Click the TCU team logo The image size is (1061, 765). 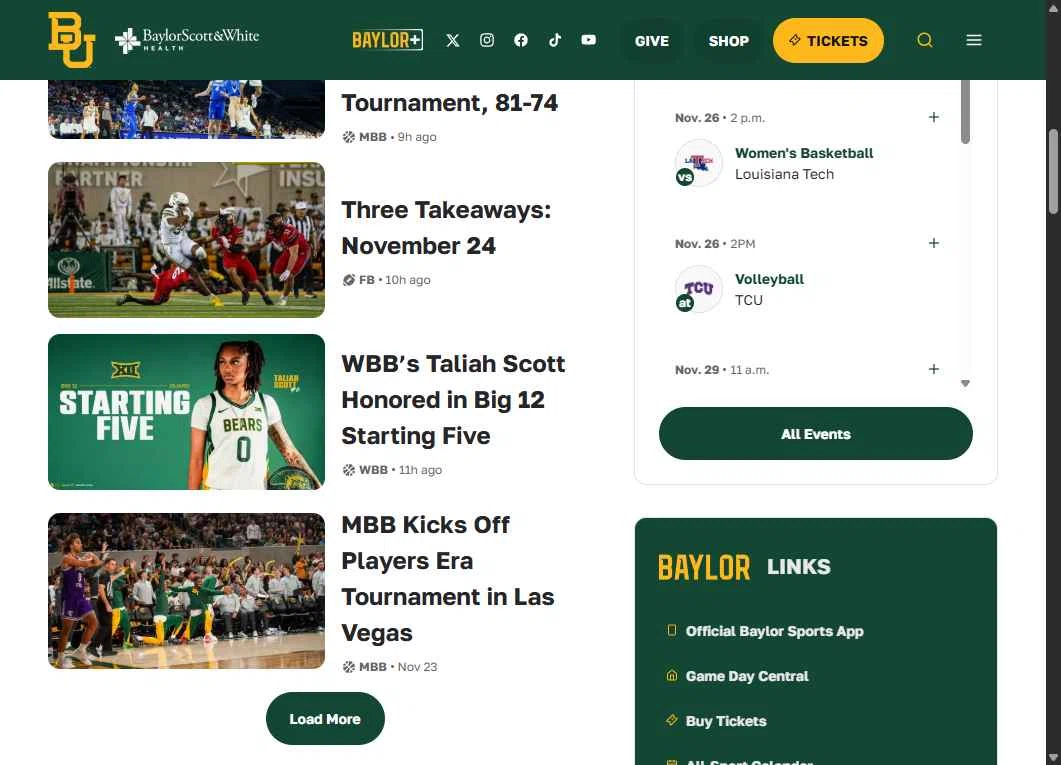pyautogui.click(x=698, y=289)
